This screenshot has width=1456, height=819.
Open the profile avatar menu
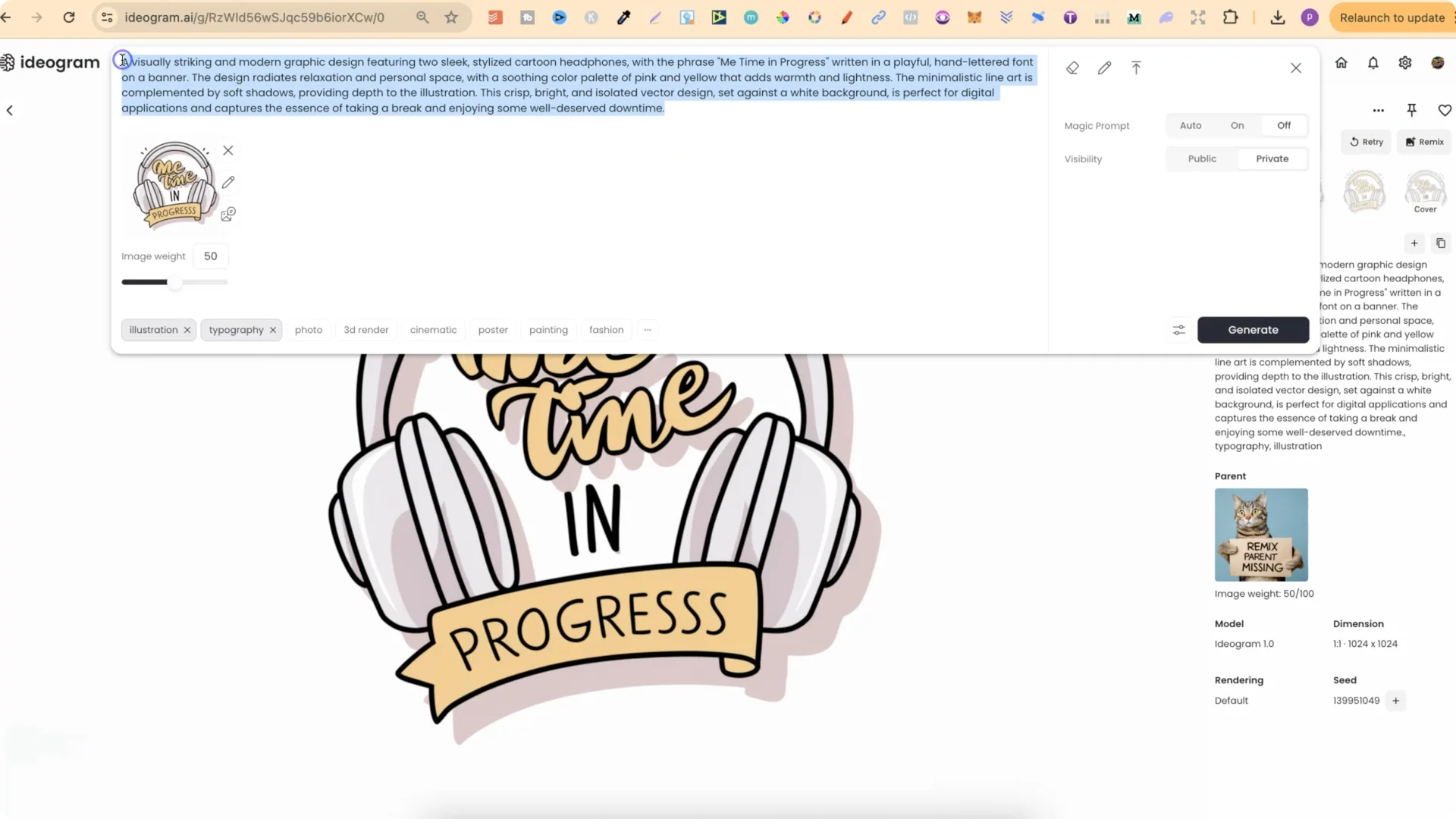(x=1438, y=63)
